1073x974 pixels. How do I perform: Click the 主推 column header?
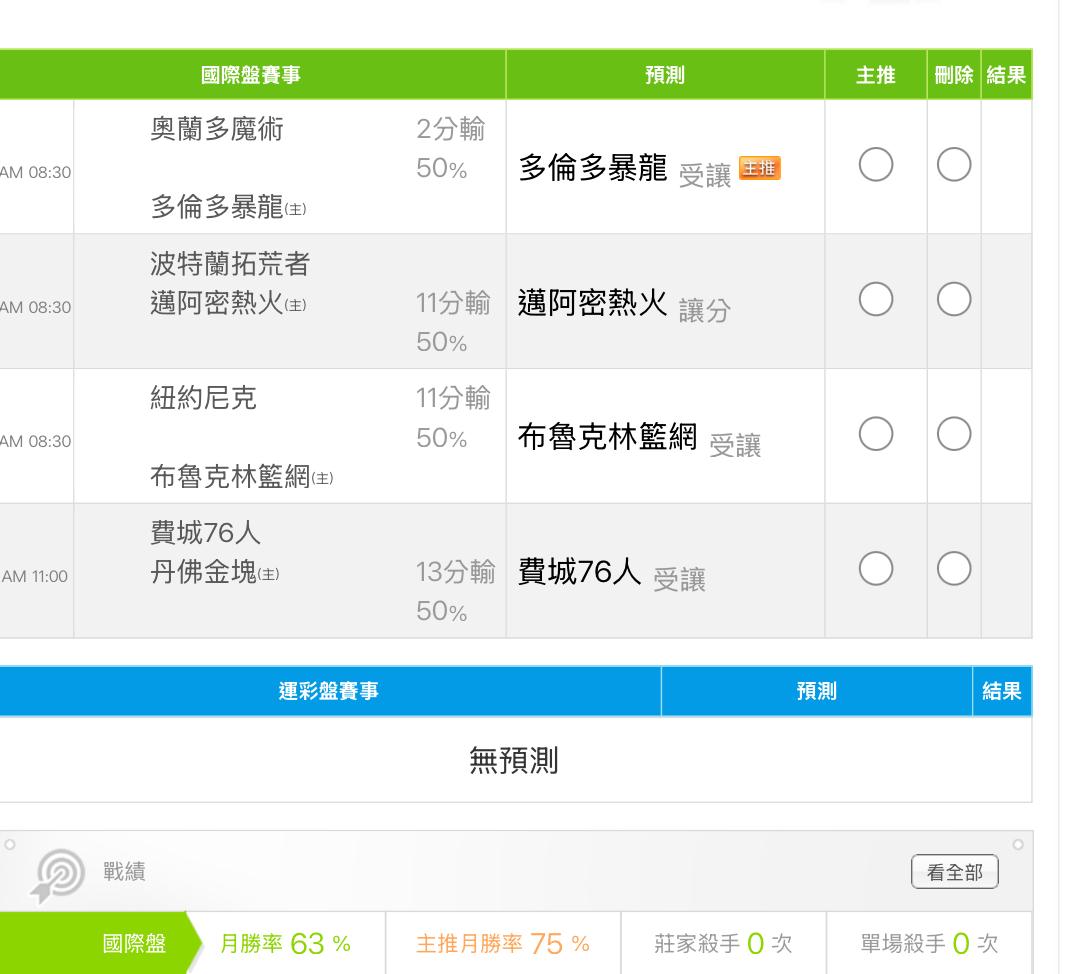pos(876,75)
